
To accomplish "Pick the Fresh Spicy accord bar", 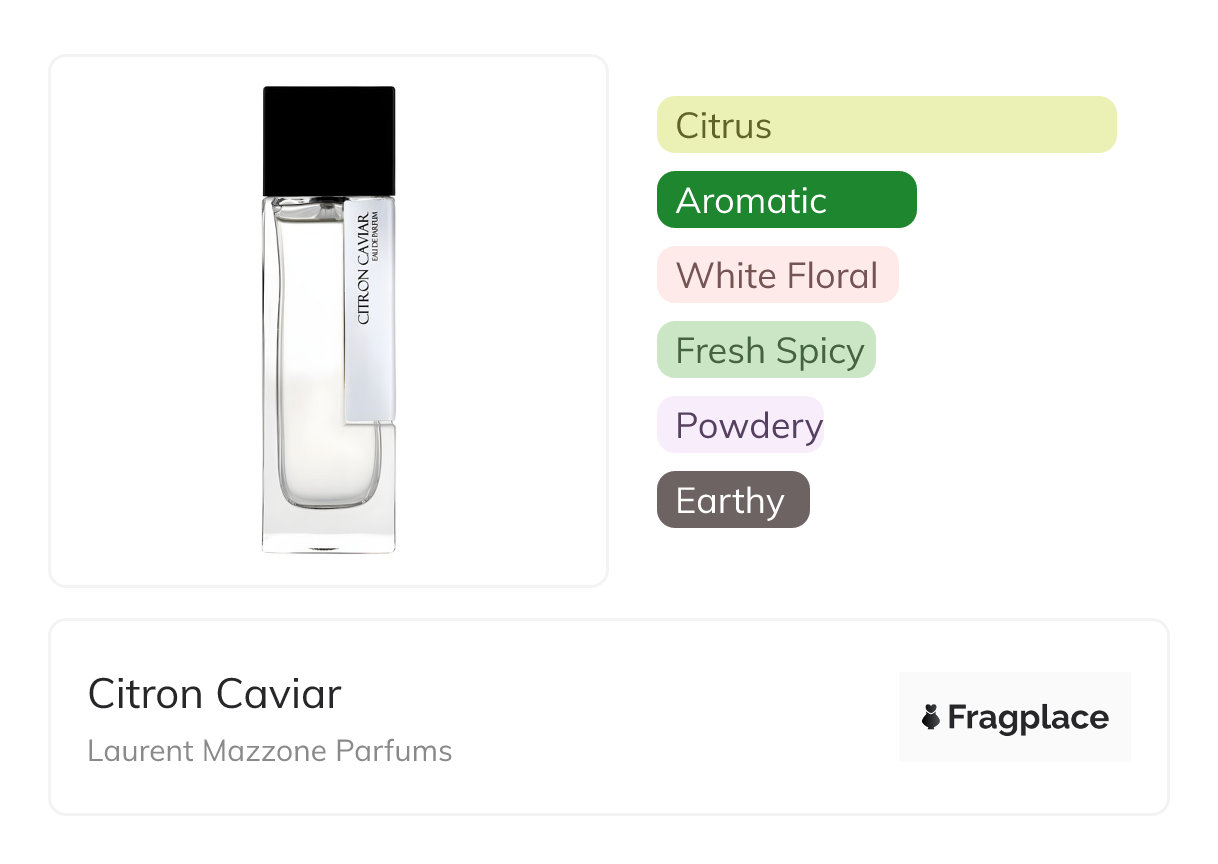I will (766, 350).
